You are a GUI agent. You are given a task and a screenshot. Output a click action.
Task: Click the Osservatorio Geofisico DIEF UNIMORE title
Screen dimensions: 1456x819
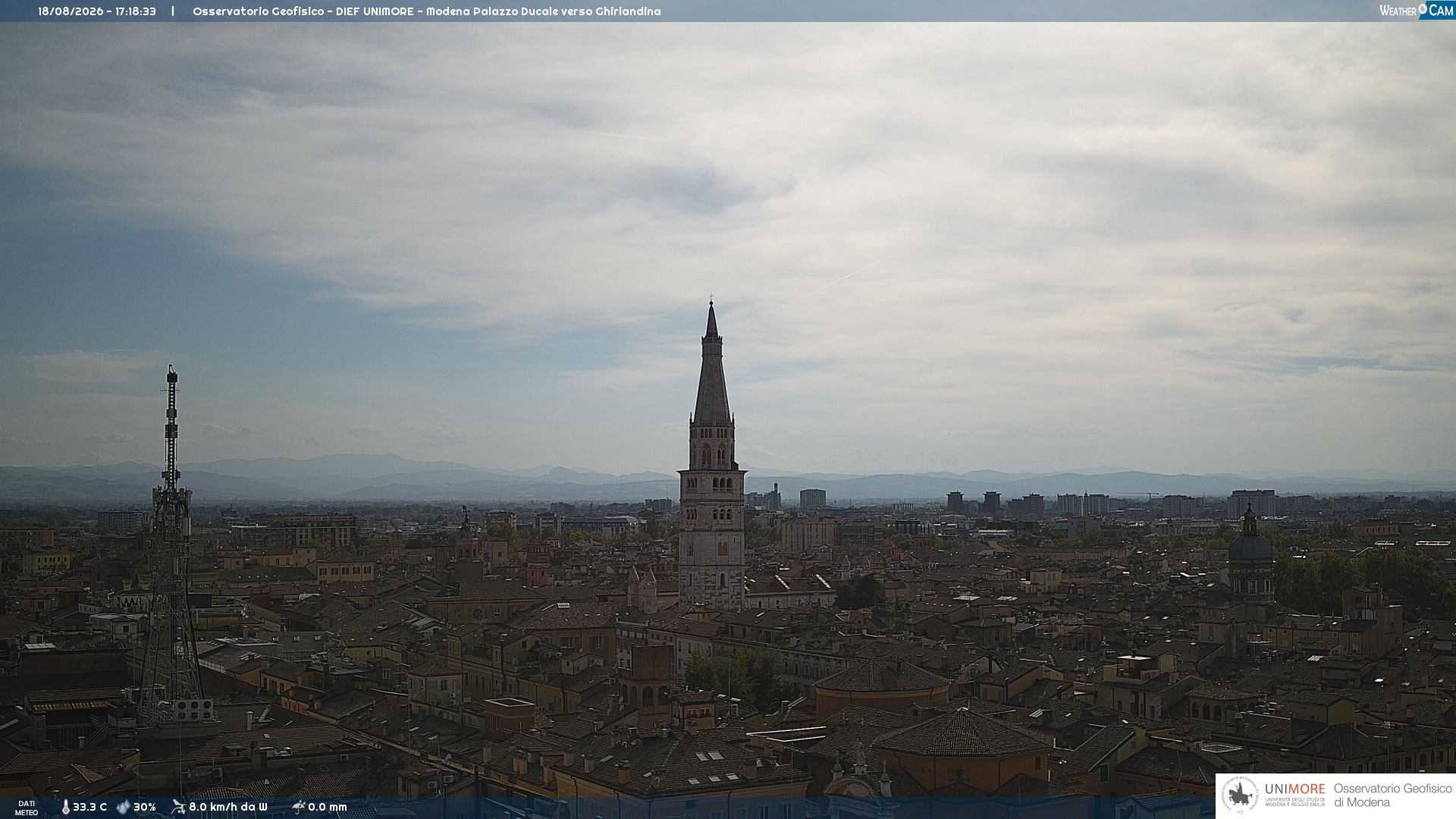point(303,11)
